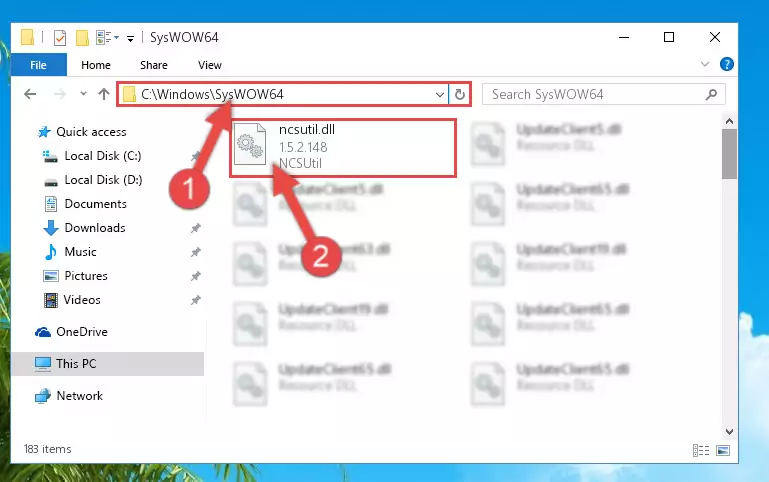
Task: Open Documents in the sidebar
Action: (x=96, y=204)
